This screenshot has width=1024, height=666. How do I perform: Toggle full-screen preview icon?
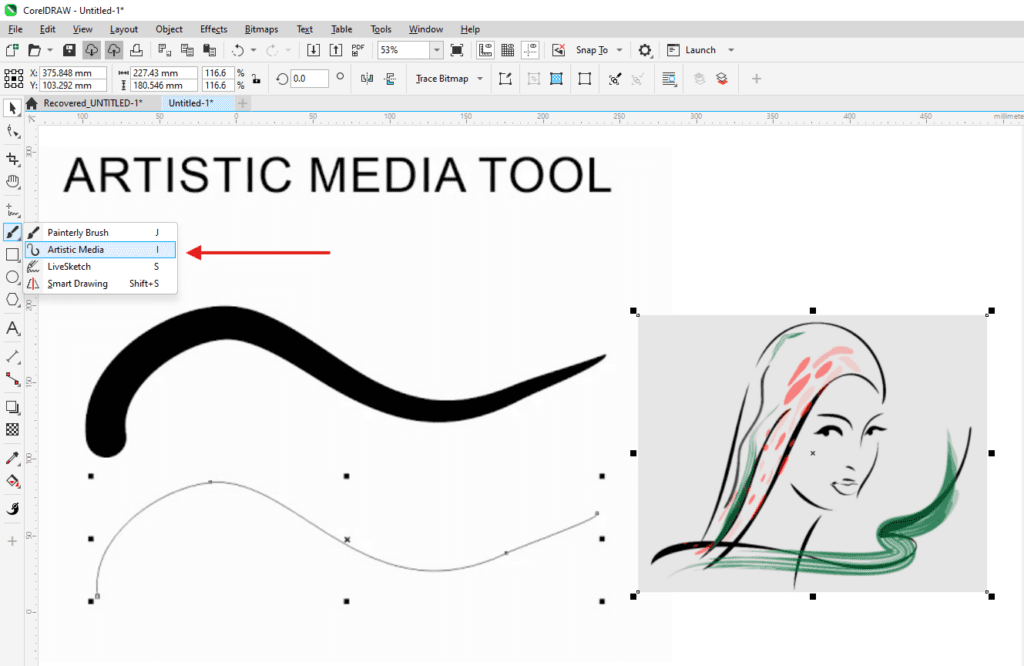pos(457,50)
